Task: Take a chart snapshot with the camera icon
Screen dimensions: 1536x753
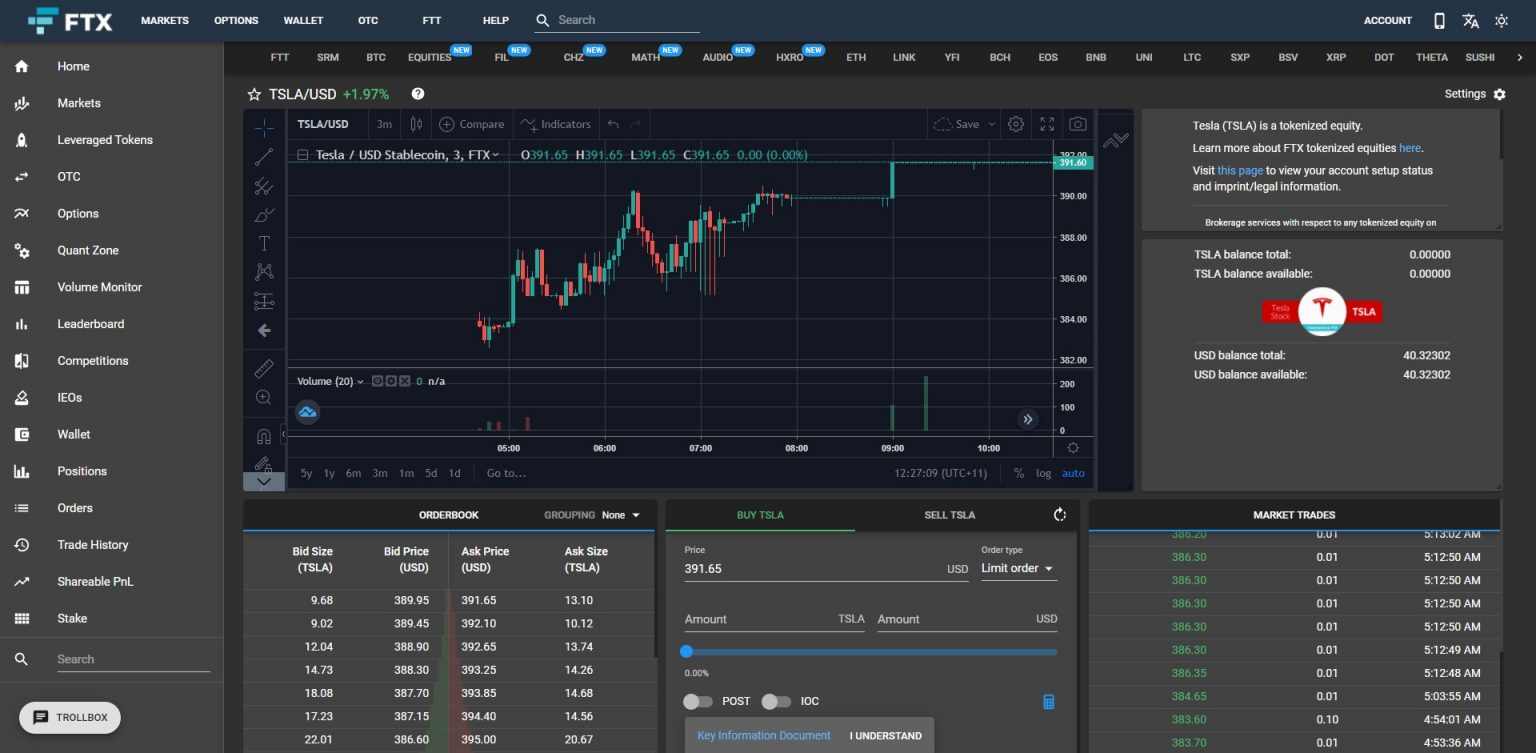Action: click(x=1077, y=123)
